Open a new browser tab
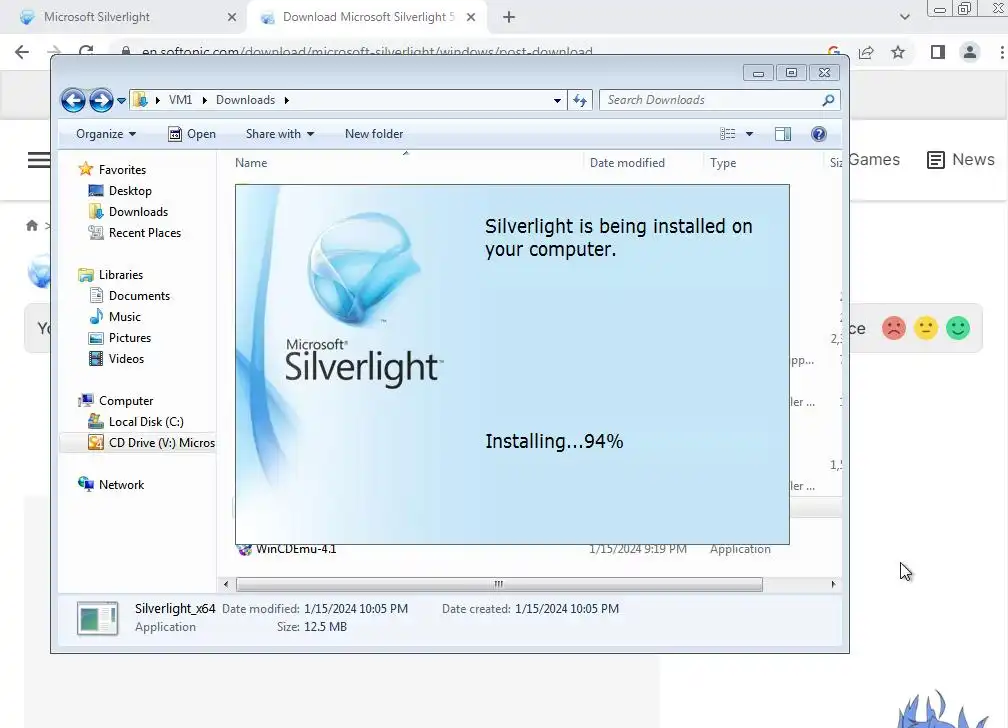Viewport: 1008px width, 728px height. point(508,17)
